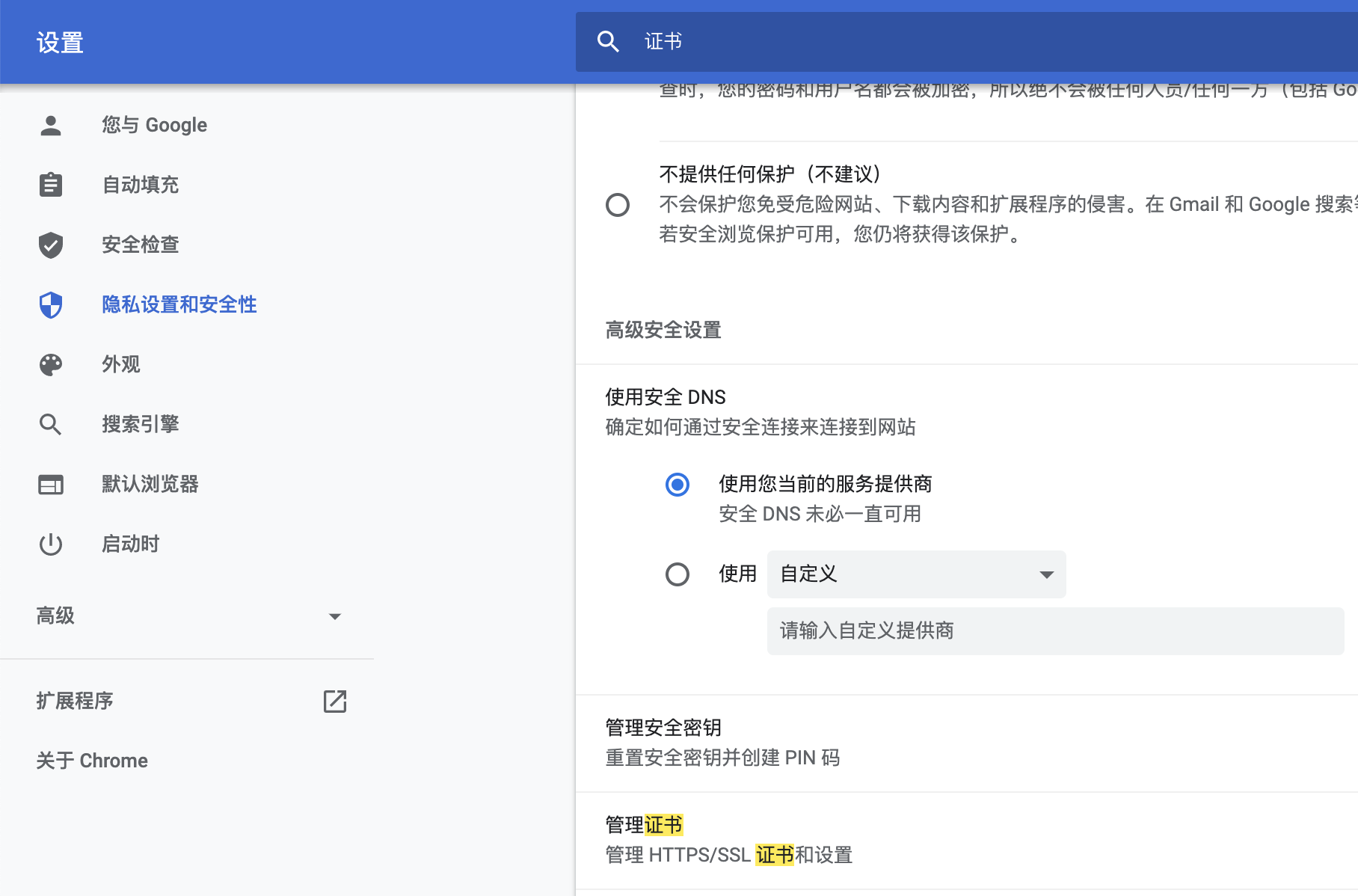Click the external link icon beside 扩展程序
The width and height of the screenshot is (1358, 896).
(335, 701)
